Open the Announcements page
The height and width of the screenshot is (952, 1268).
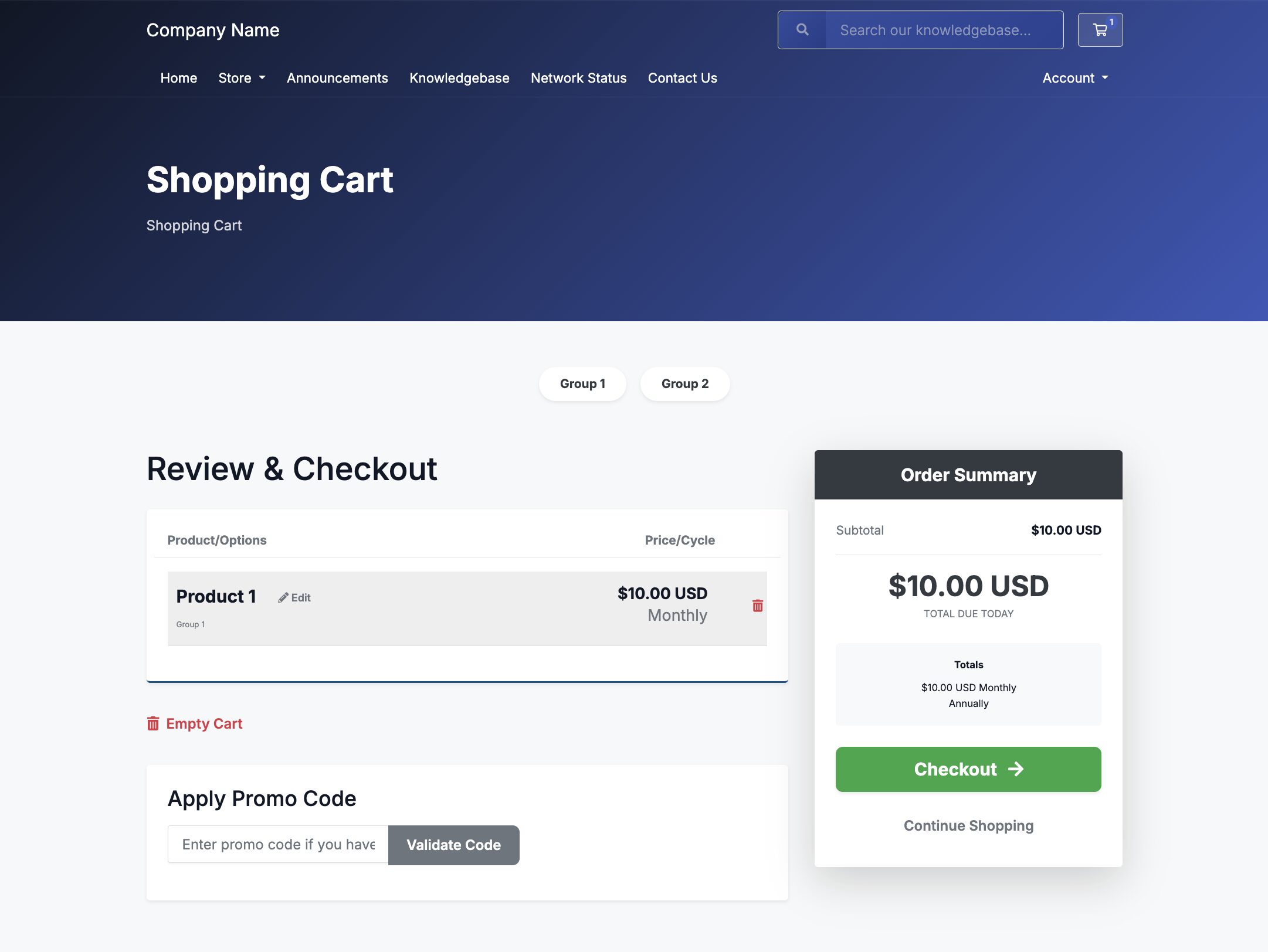tap(337, 78)
